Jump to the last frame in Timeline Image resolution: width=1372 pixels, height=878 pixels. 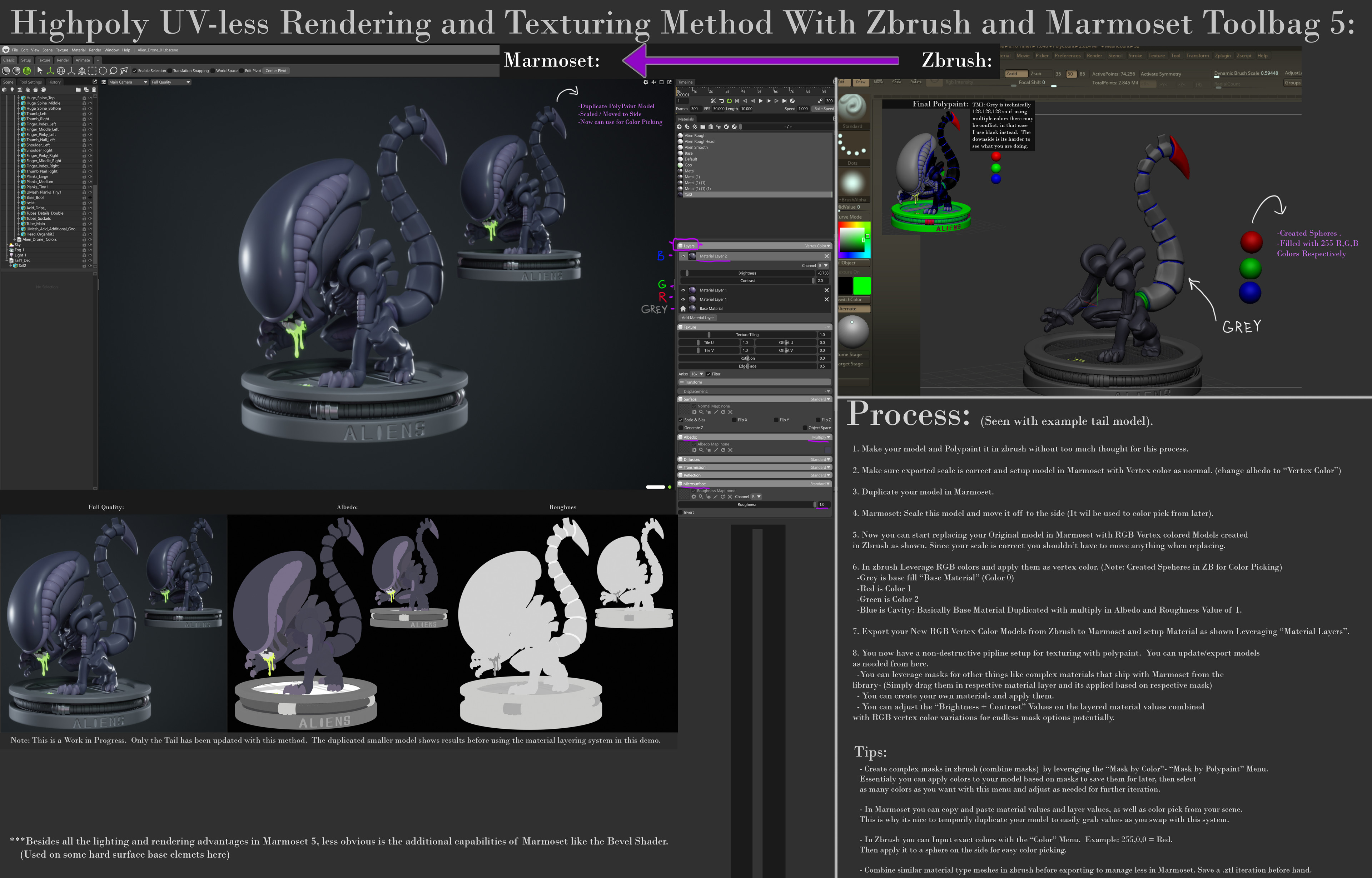(x=784, y=101)
